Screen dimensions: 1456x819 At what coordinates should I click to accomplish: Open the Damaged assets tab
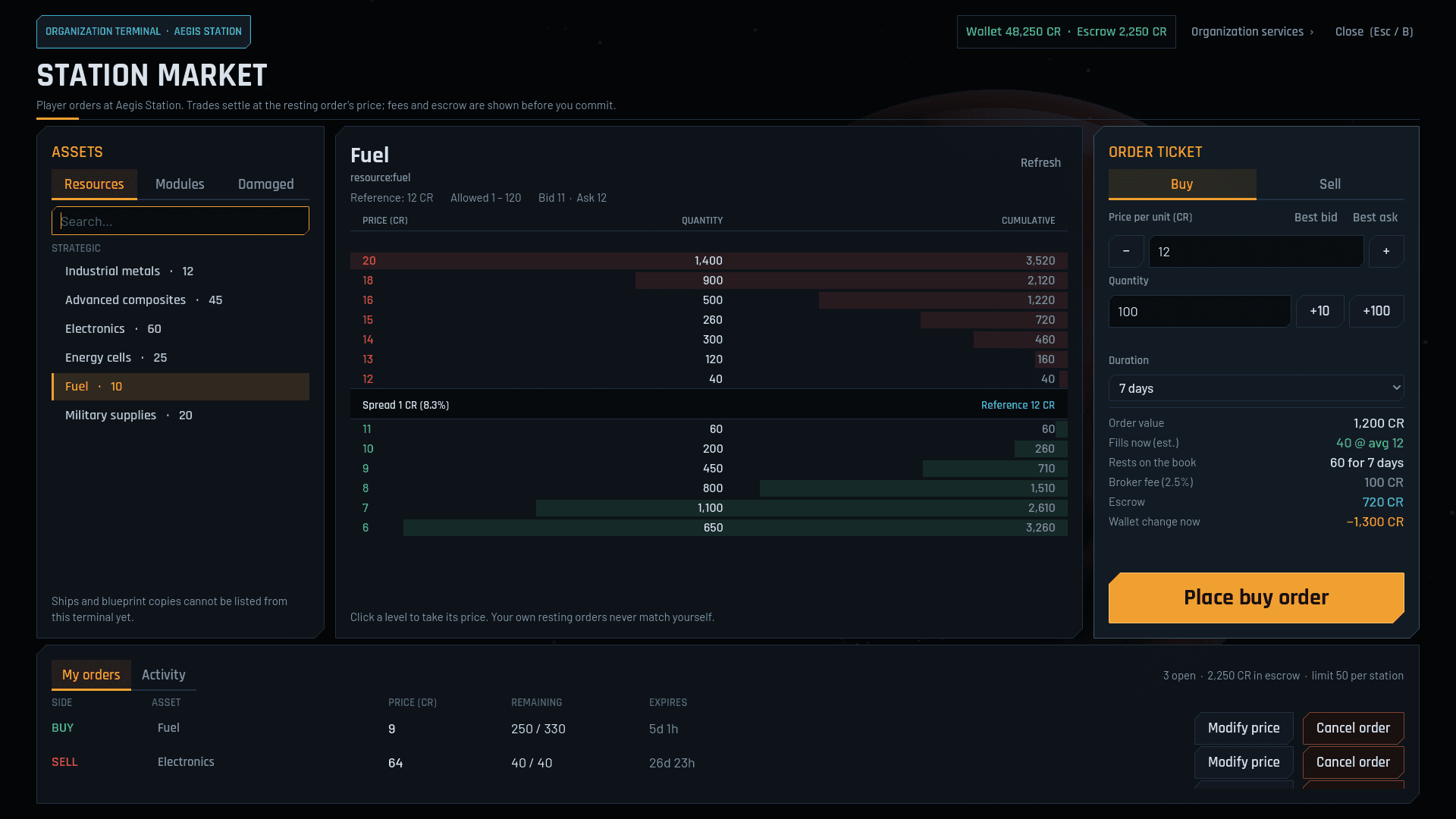pos(266,184)
